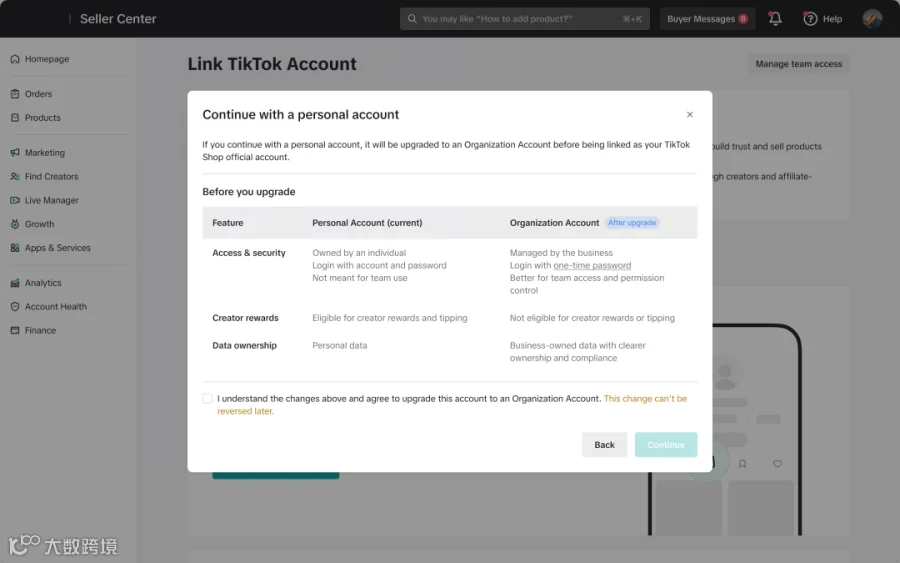Click the profile avatar on phone preview

point(725,374)
